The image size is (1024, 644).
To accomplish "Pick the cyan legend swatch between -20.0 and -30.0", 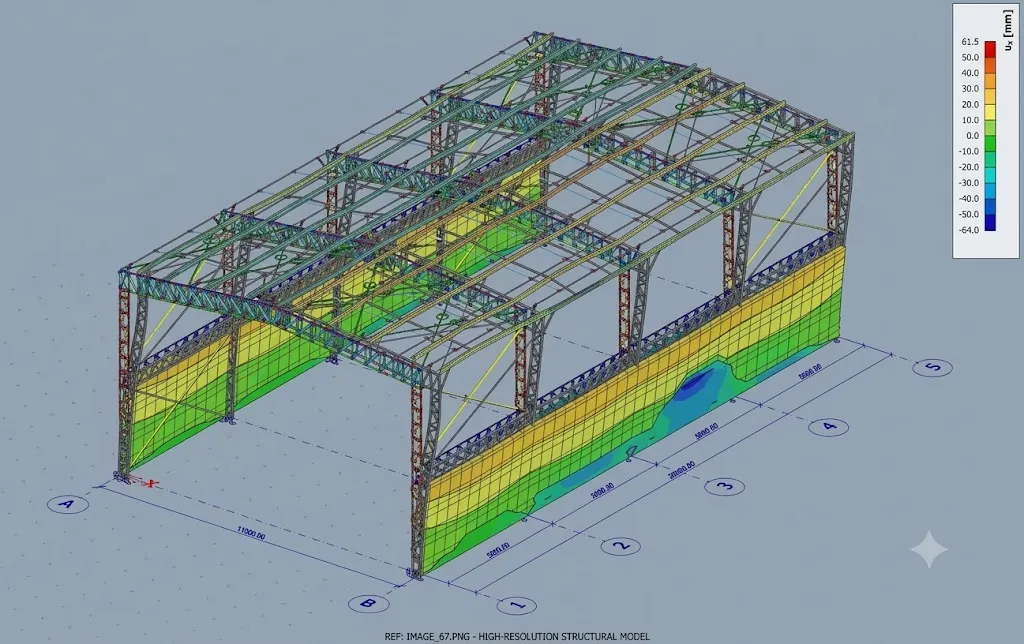I will (990, 175).
